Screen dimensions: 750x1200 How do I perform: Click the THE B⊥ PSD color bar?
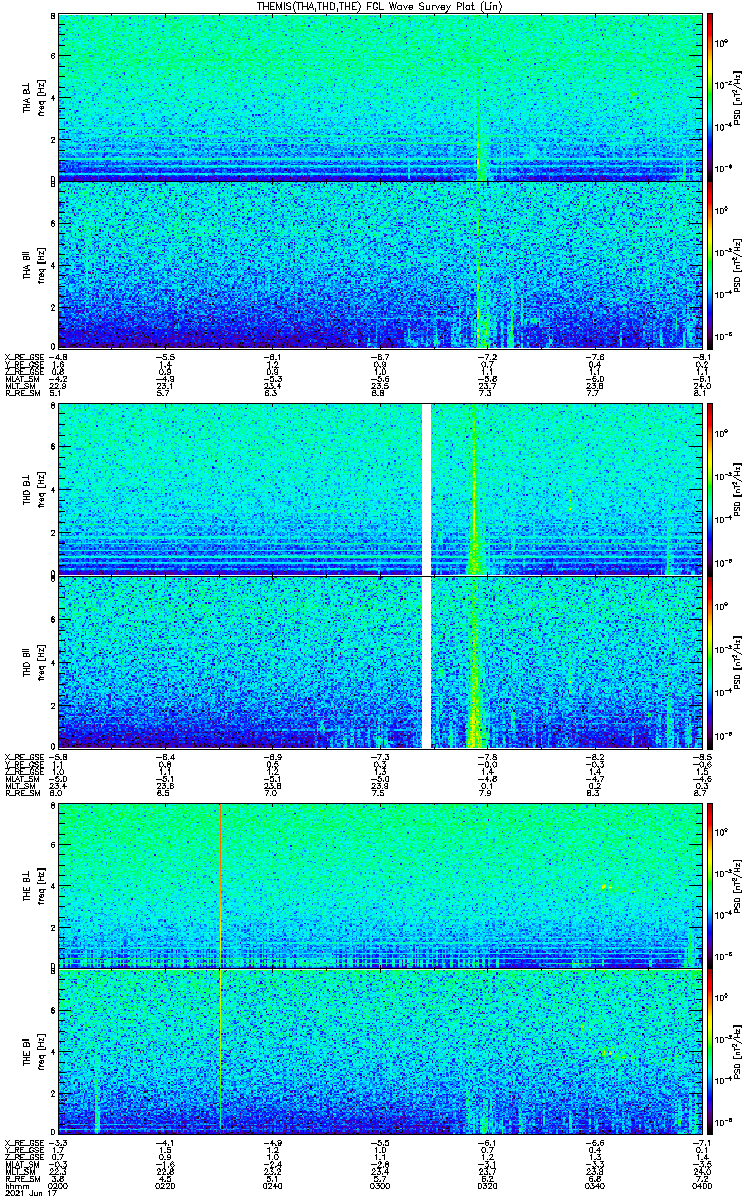(x=710, y=886)
